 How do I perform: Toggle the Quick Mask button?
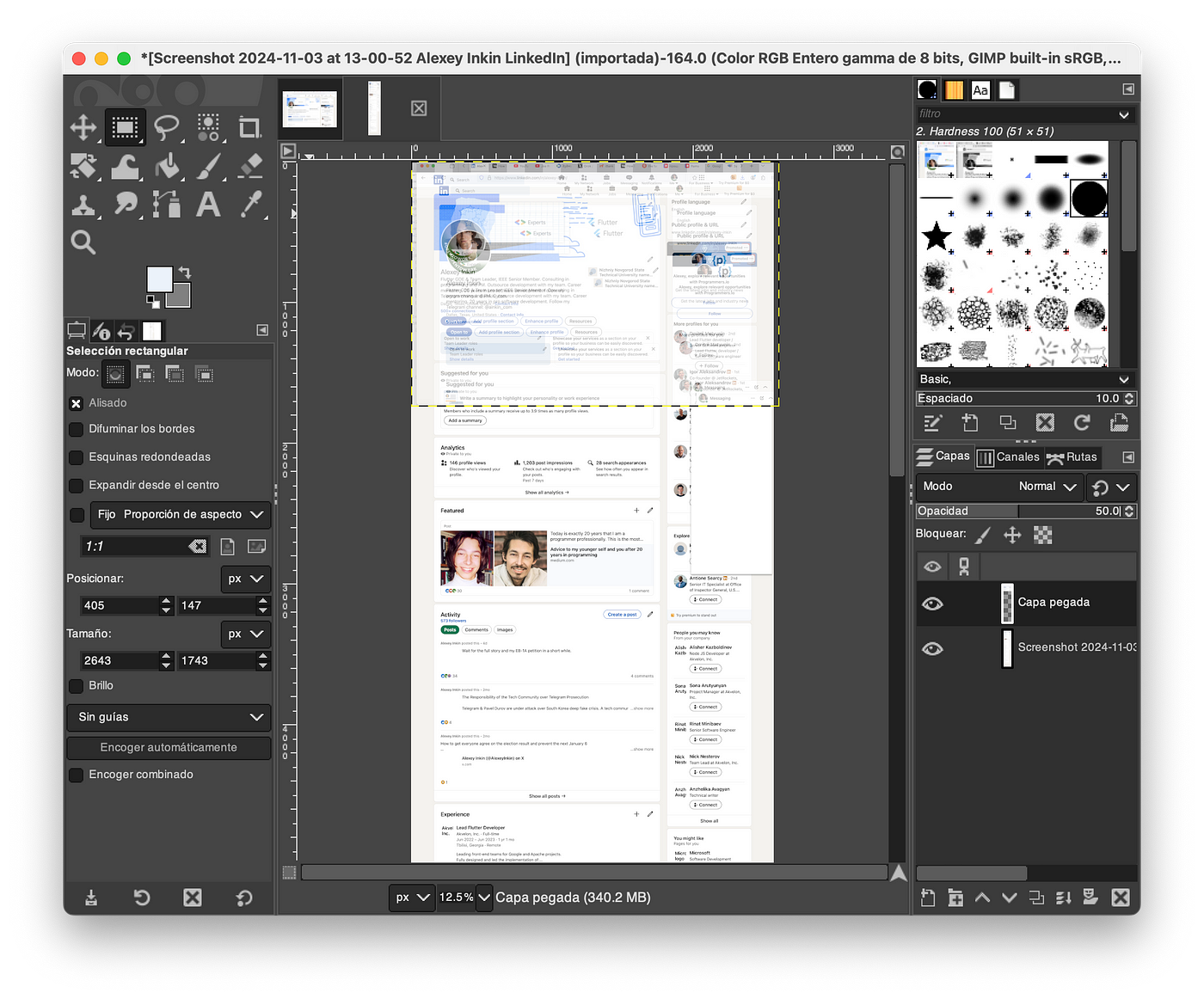(x=289, y=873)
